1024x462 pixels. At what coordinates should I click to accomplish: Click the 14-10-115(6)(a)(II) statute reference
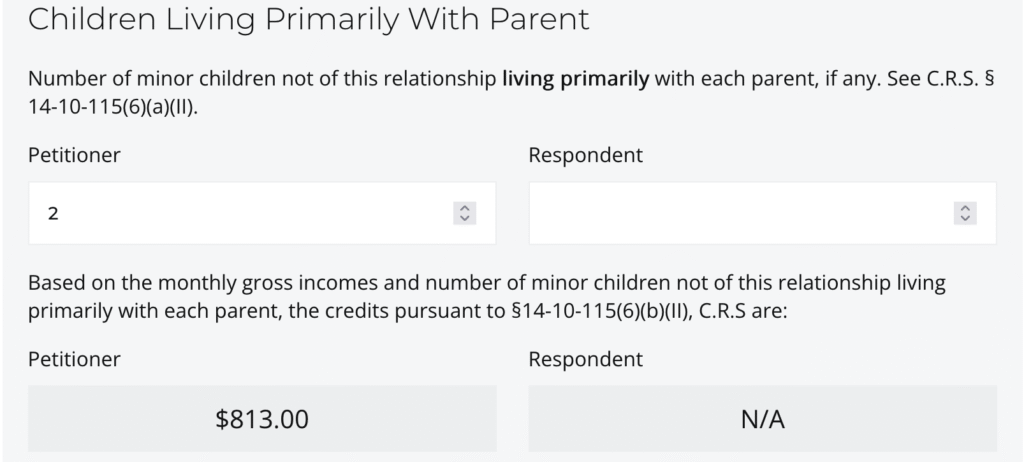[110, 105]
